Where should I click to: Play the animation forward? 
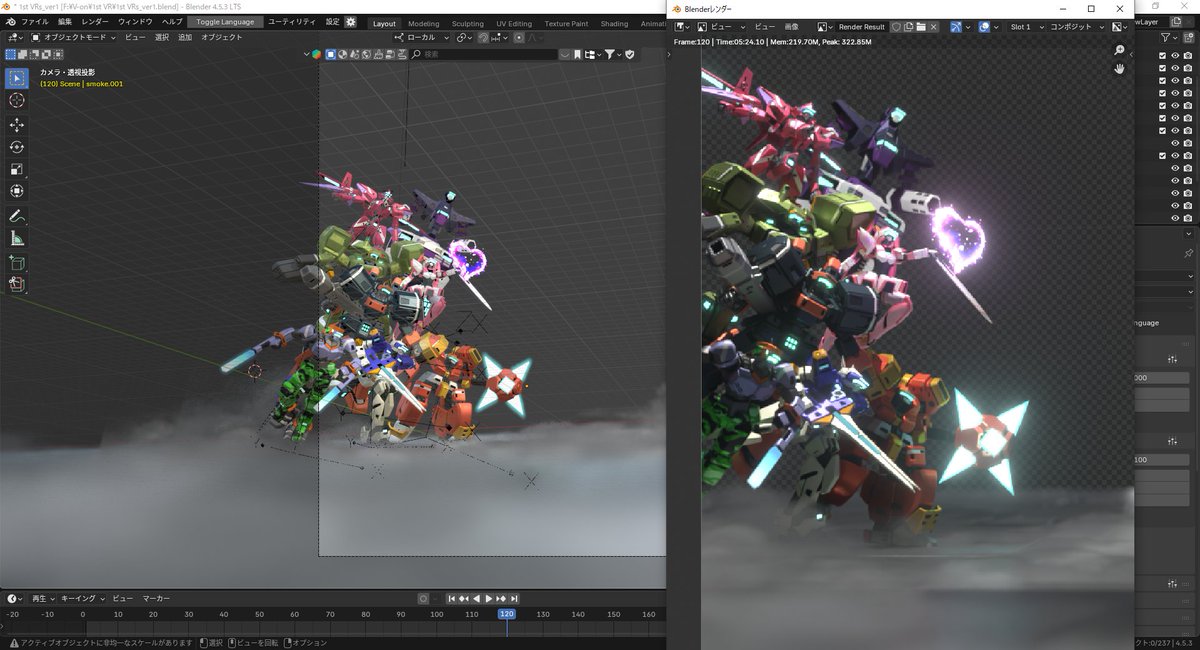pyautogui.click(x=489, y=599)
